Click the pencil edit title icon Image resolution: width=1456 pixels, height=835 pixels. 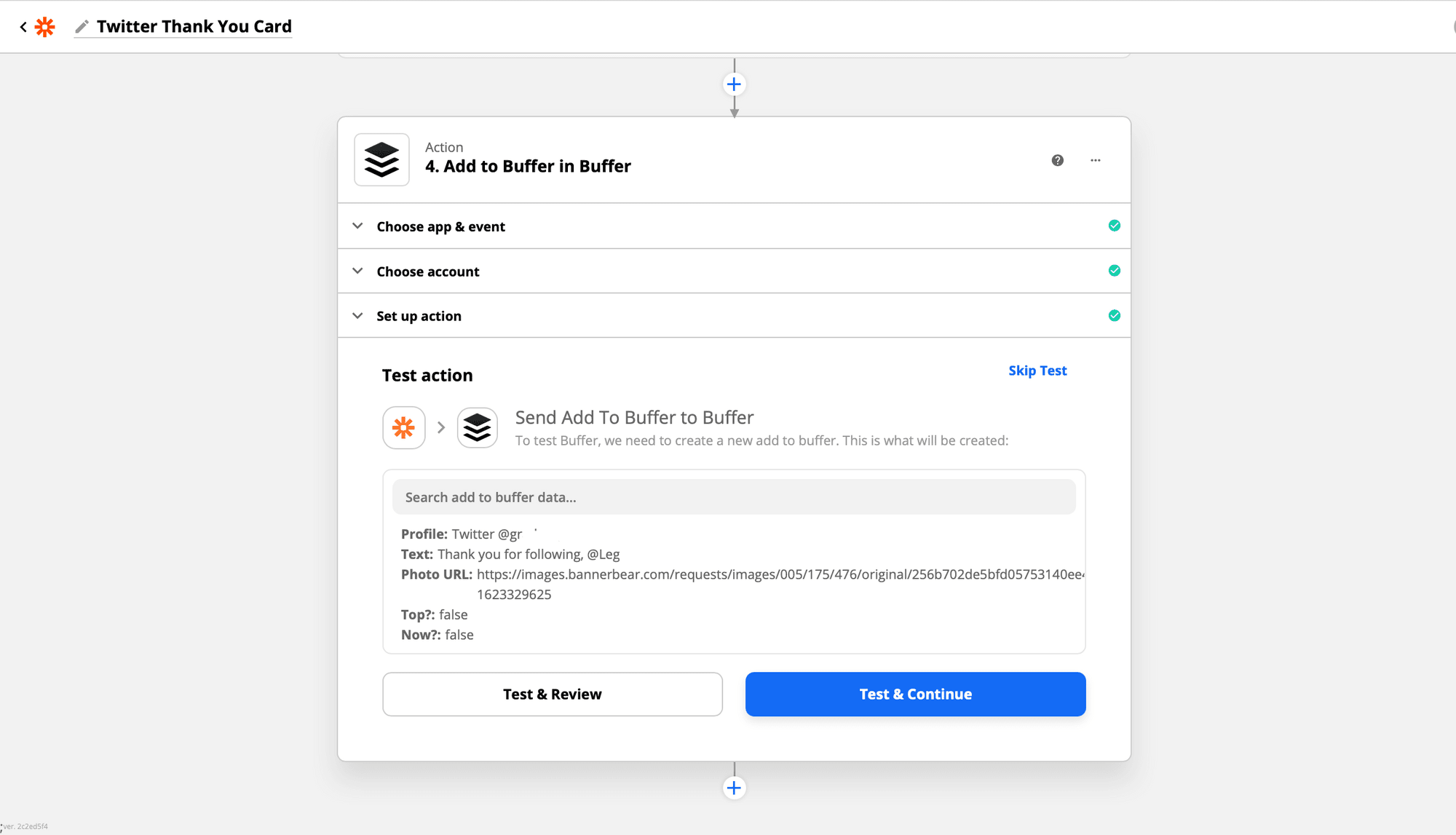pos(82,27)
